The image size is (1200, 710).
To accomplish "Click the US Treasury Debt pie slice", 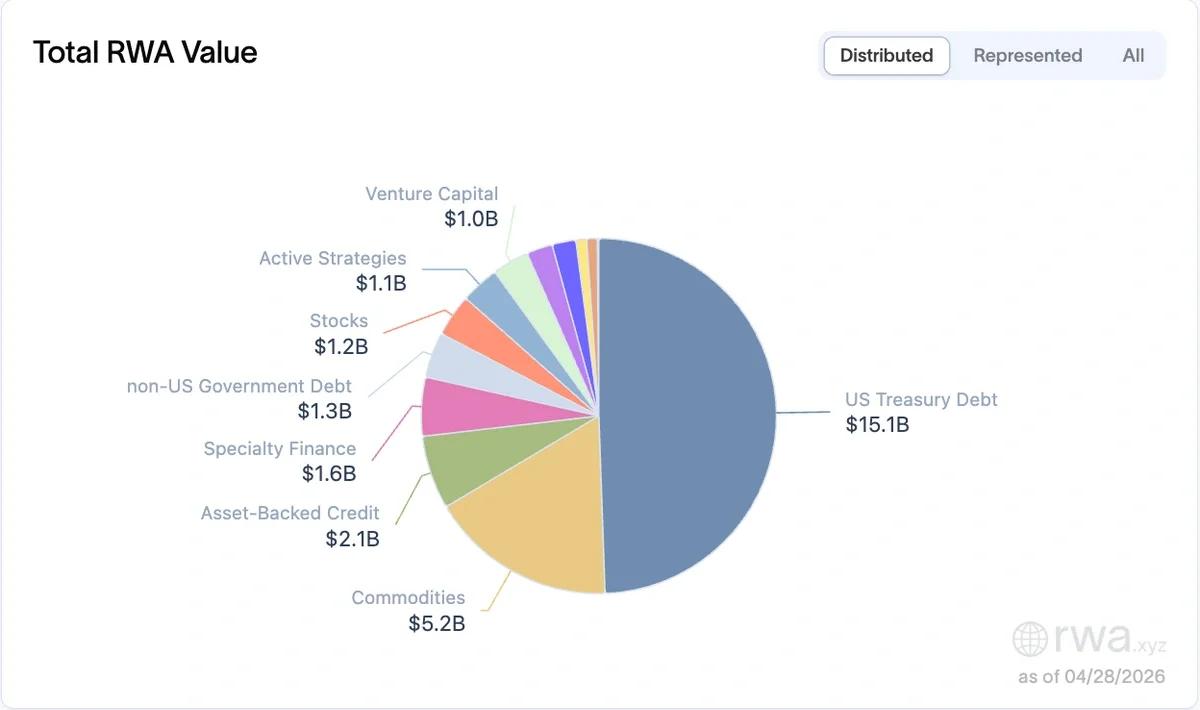I will 690,415.
